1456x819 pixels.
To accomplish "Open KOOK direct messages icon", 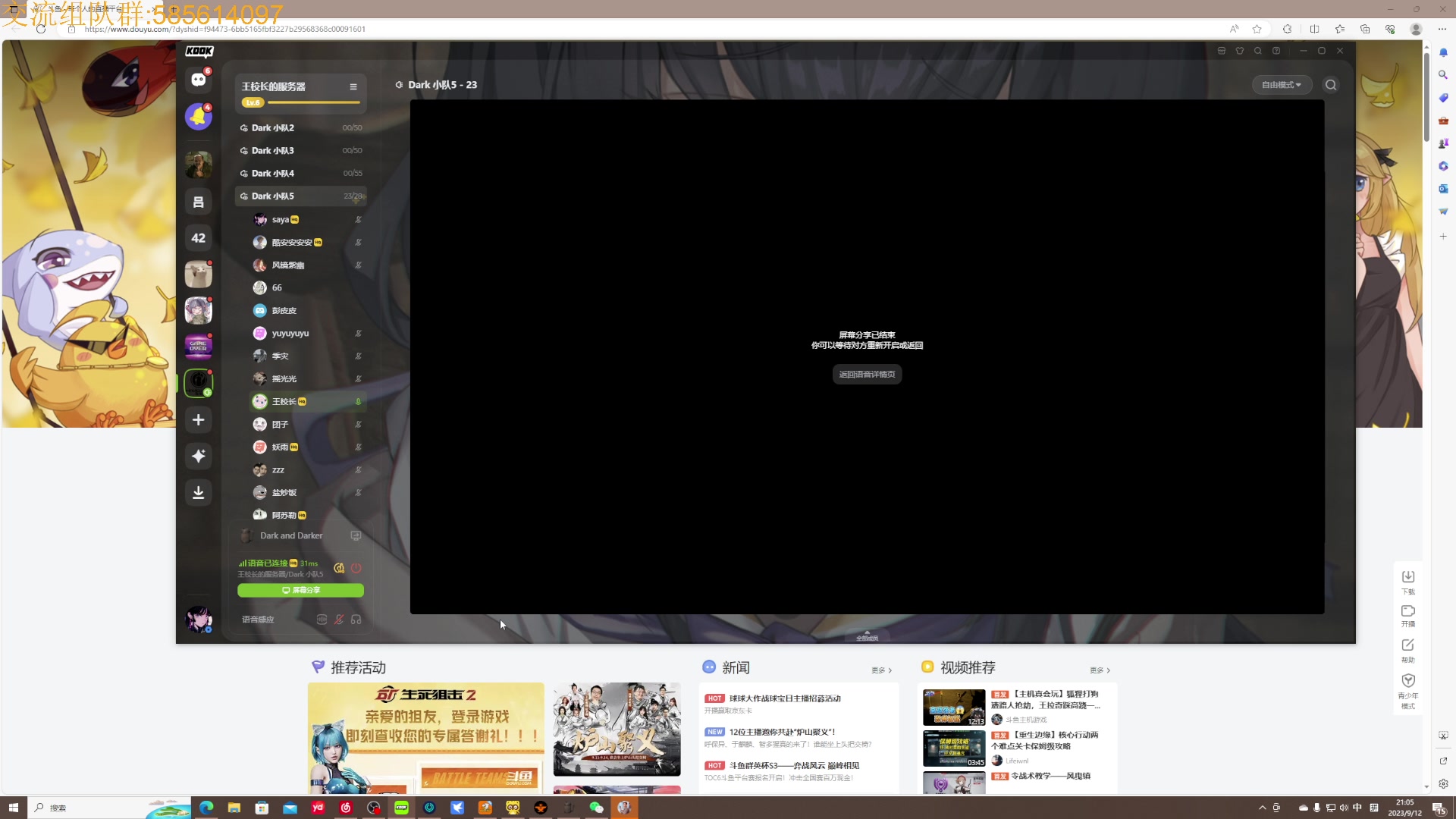I will (x=199, y=80).
